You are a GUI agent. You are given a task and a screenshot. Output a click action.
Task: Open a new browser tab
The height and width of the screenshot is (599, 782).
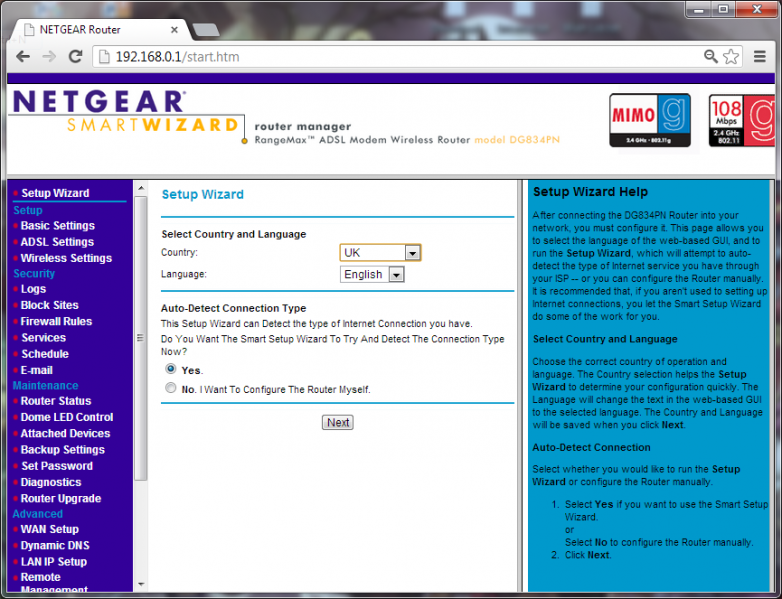(205, 30)
